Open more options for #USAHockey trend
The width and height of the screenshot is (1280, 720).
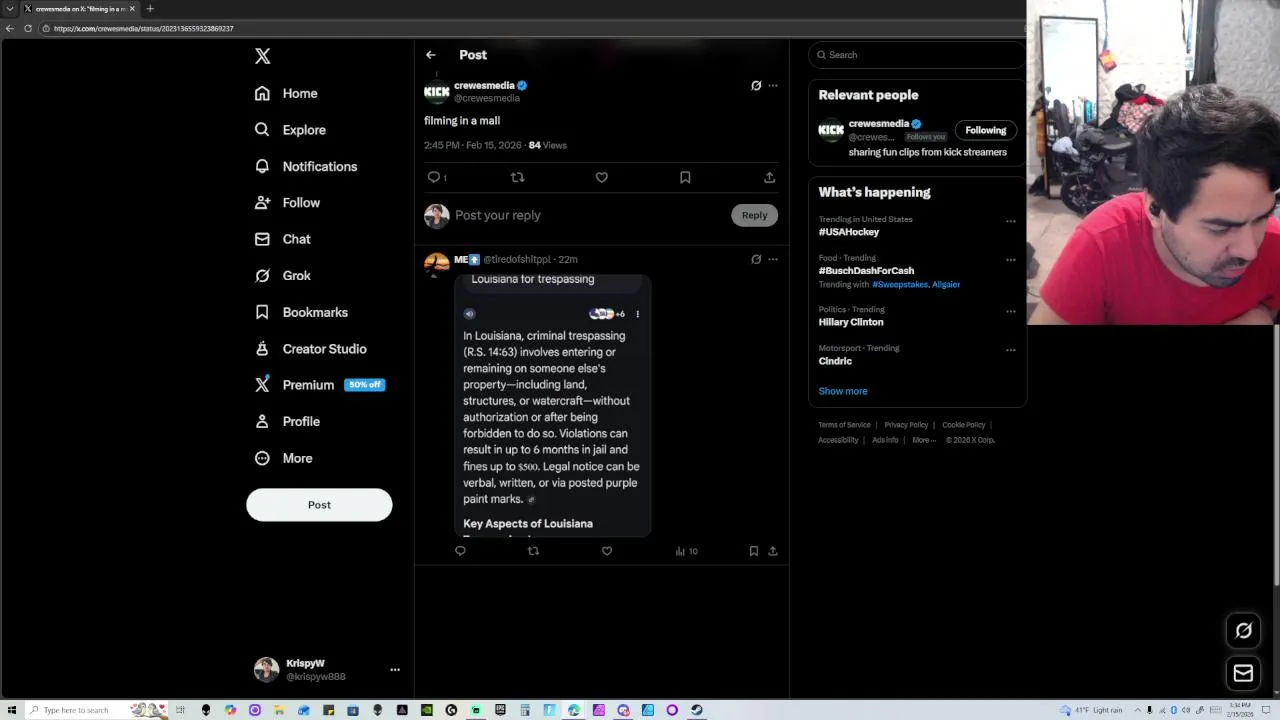point(1010,221)
